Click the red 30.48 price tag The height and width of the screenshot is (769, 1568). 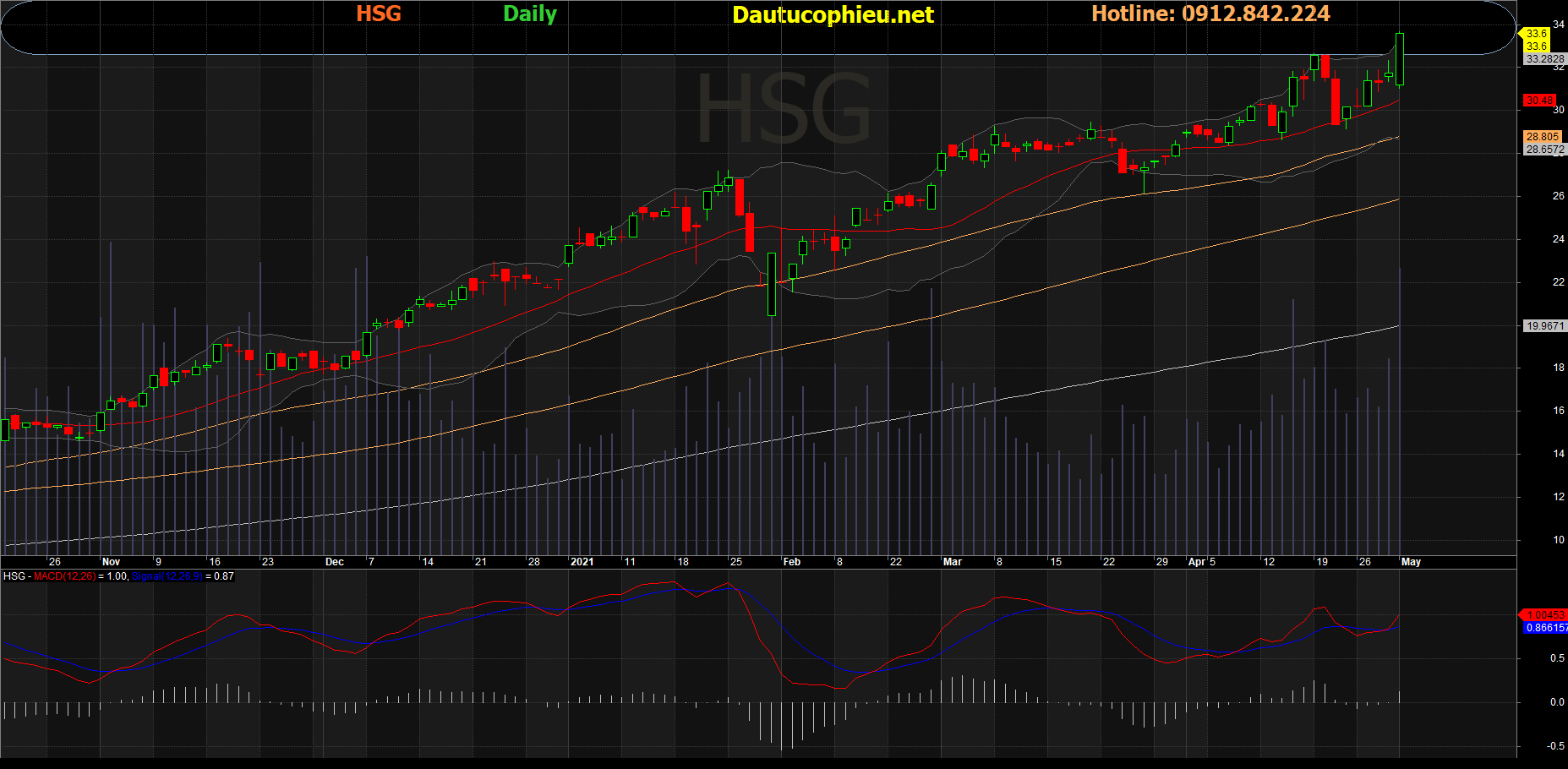pos(1540,100)
